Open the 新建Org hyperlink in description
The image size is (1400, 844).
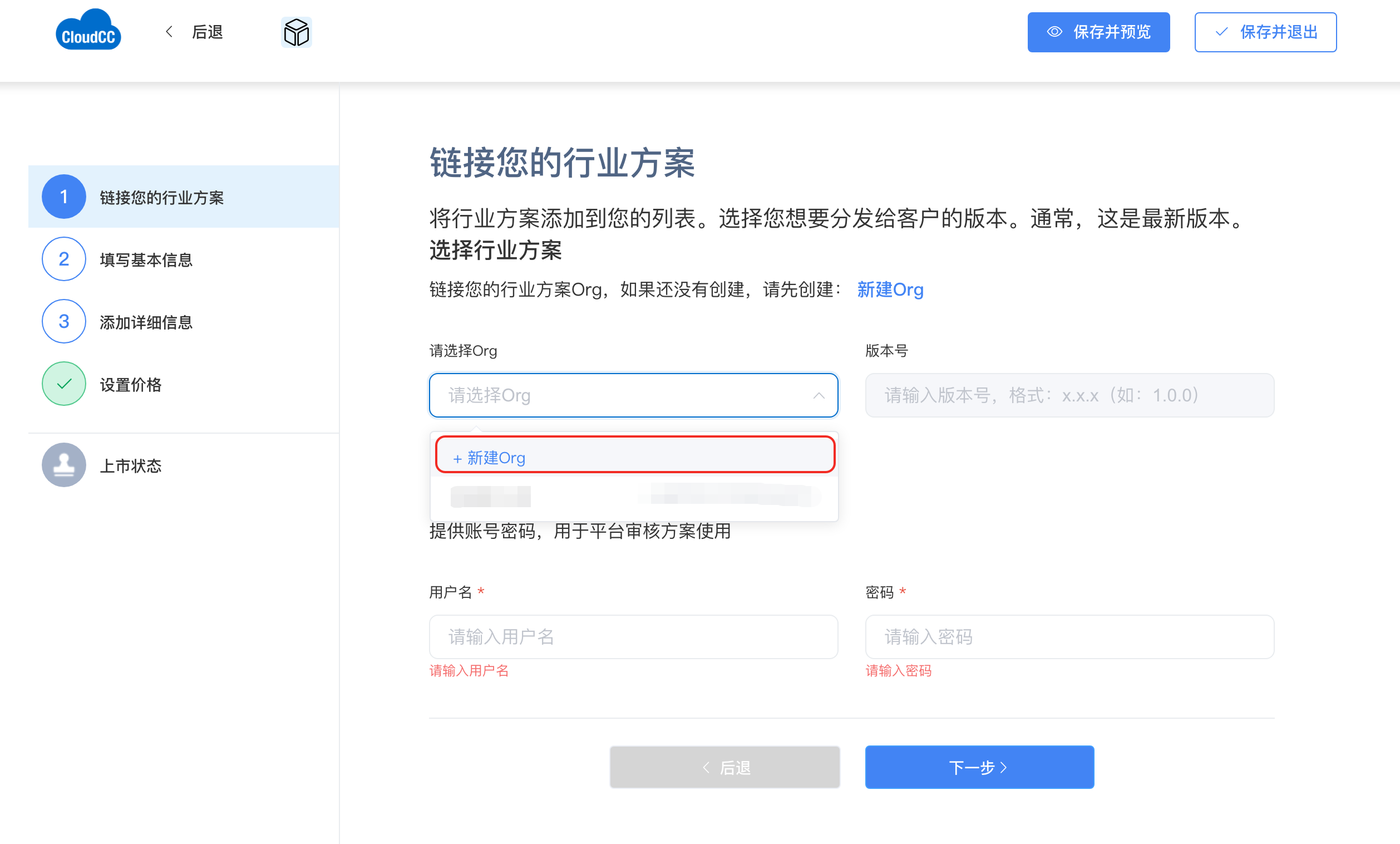(x=890, y=290)
